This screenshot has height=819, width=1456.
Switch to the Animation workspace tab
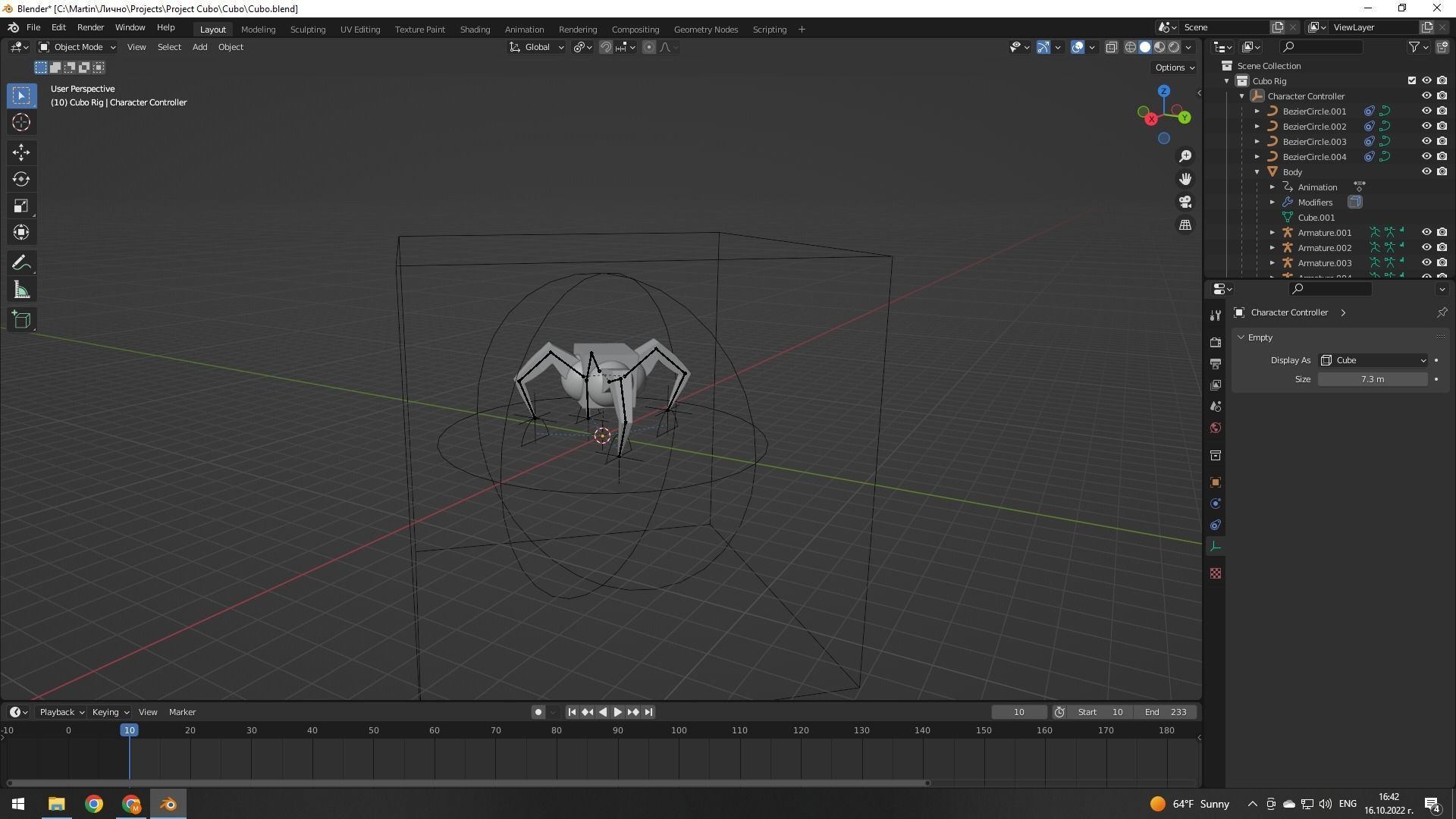pyautogui.click(x=524, y=30)
